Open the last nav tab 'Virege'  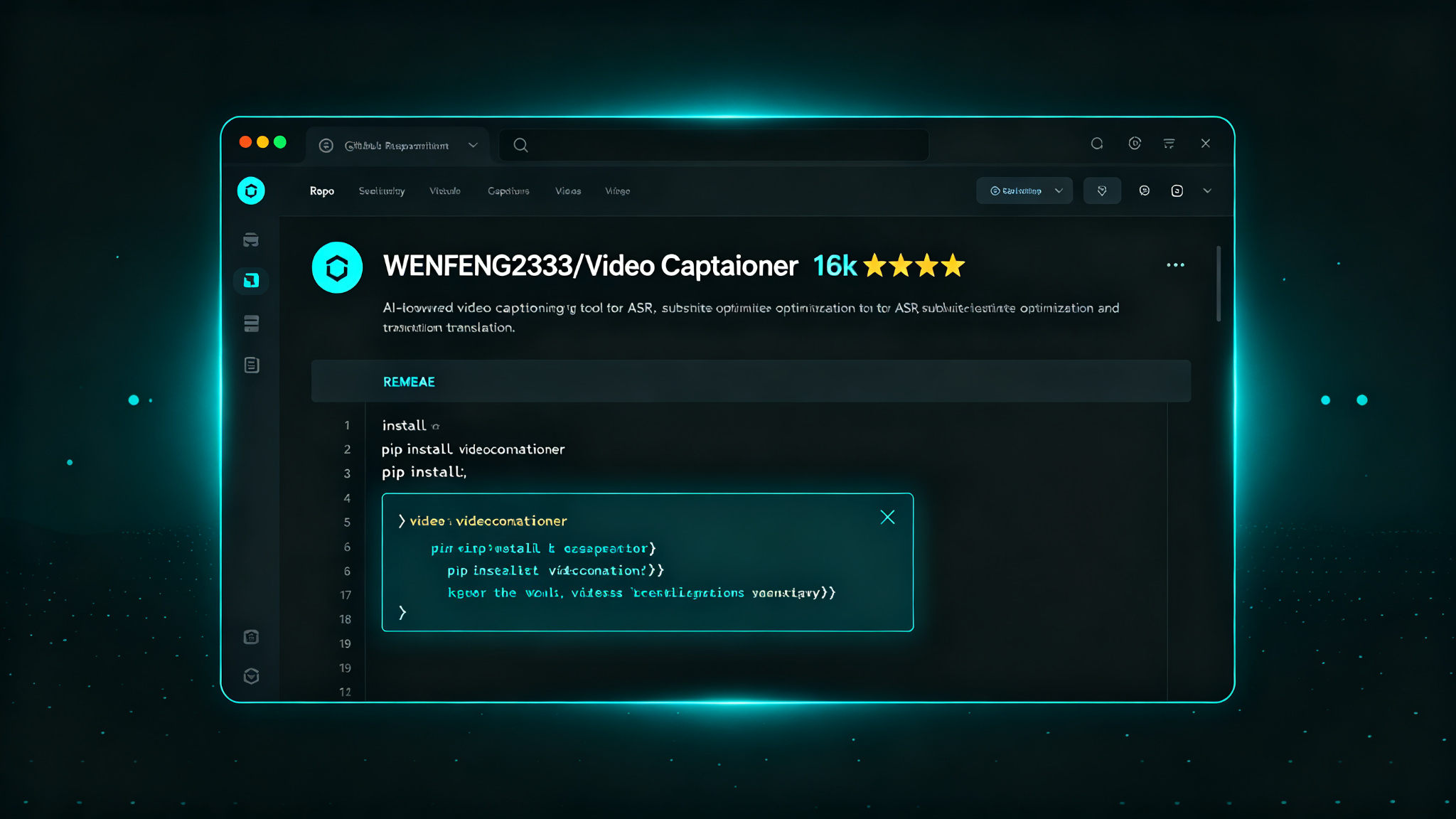[617, 191]
